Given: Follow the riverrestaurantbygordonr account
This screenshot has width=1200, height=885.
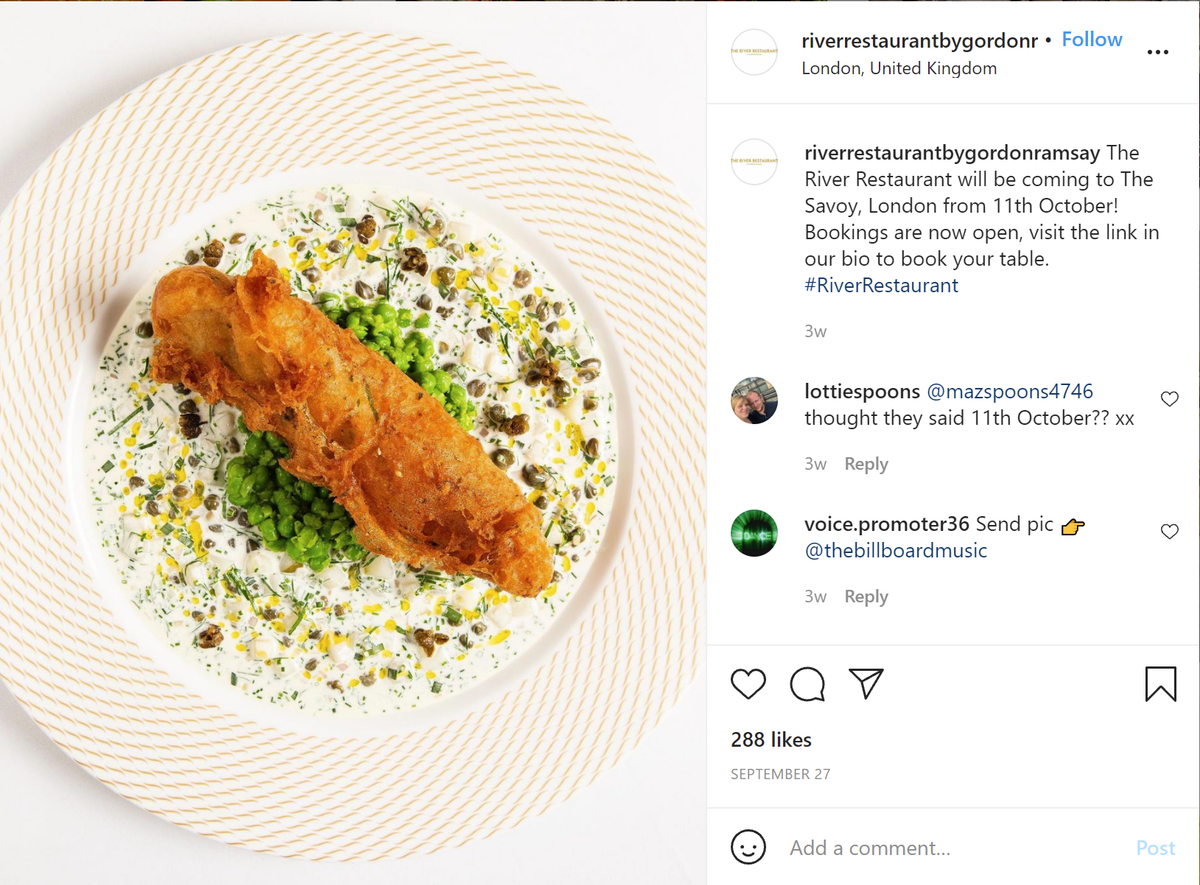Looking at the screenshot, I should (x=1092, y=39).
